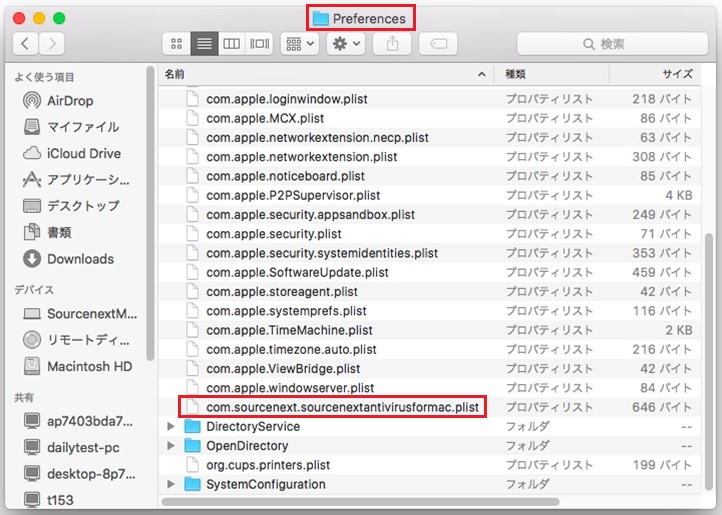Open Downloads in the sidebar
This screenshot has width=722, height=515.
point(68,259)
